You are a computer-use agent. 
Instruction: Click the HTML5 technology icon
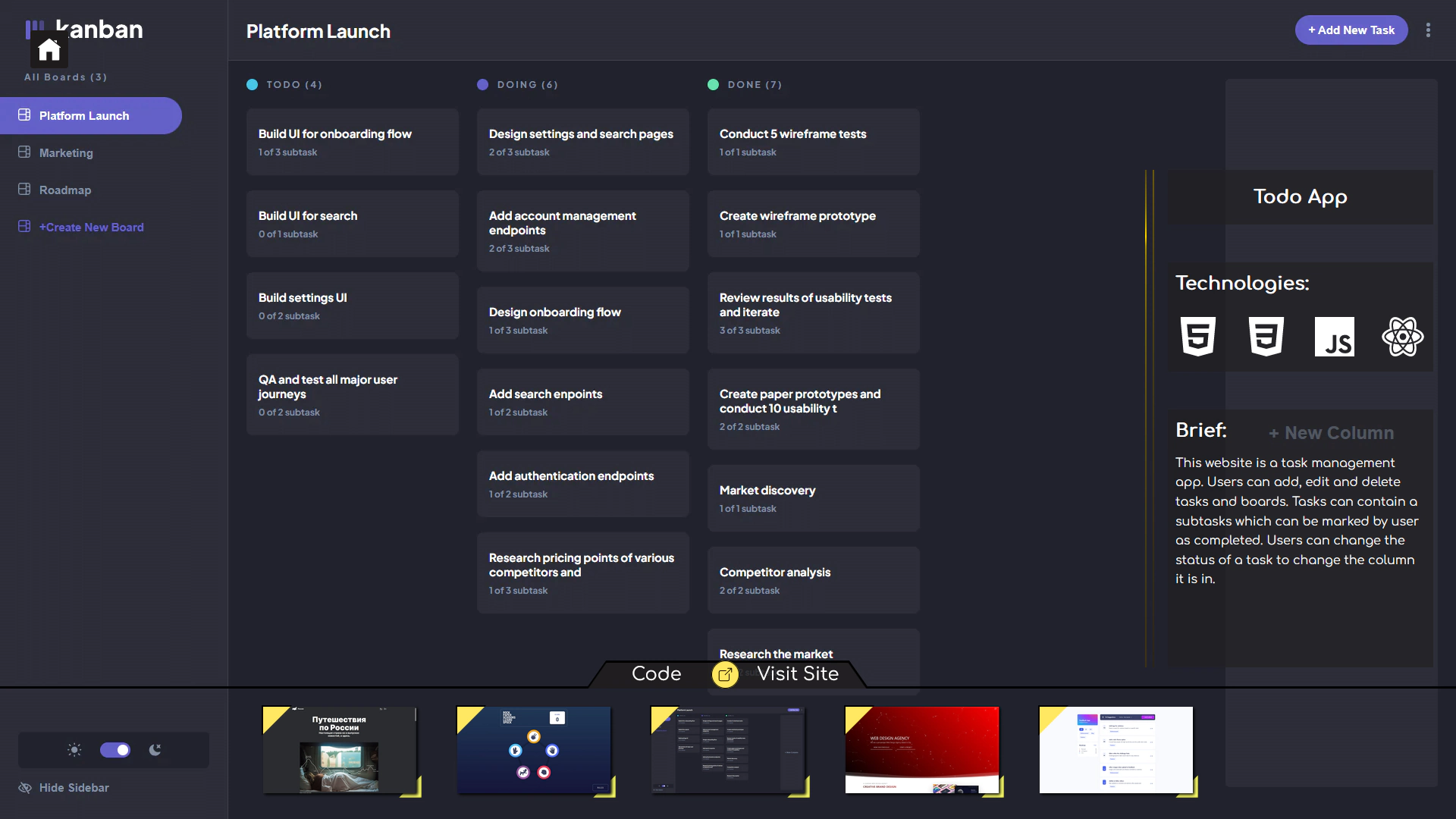point(1198,337)
